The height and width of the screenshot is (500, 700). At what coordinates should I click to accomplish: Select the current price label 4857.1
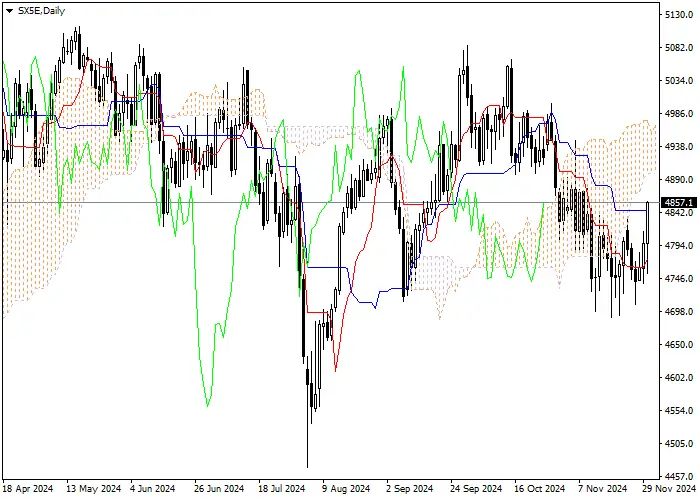pos(679,203)
